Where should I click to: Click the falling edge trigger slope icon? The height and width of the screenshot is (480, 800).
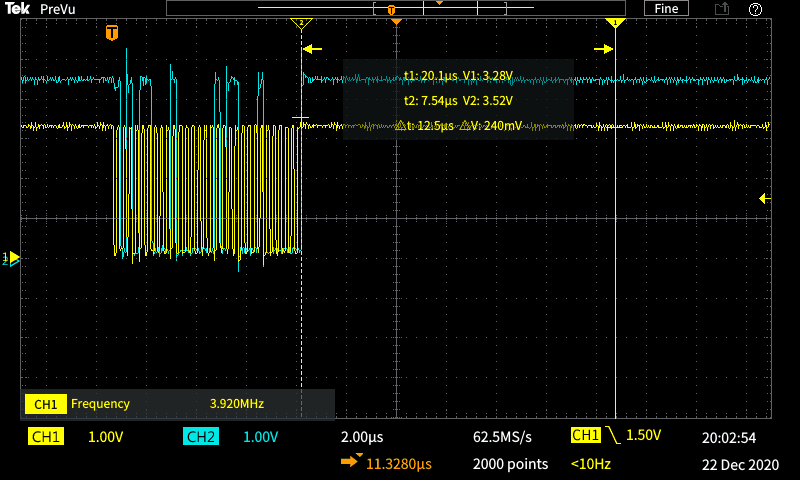click(612, 437)
